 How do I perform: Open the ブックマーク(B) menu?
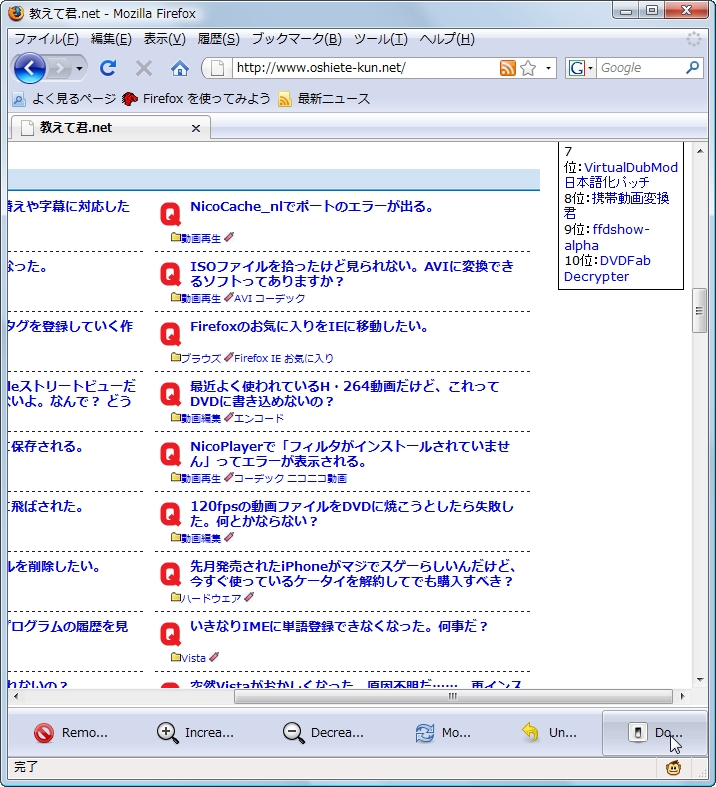pos(297,39)
